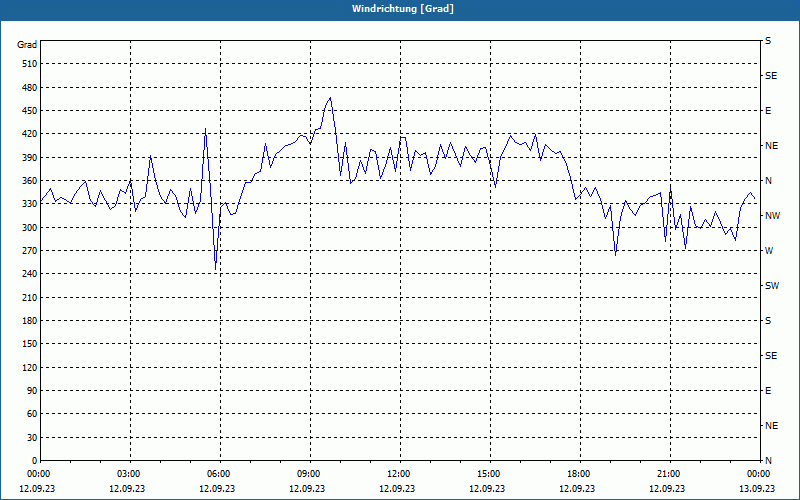This screenshot has height=500, width=800.
Task: Click the blue line's lowest dip before 06:00
Action: (x=215, y=269)
